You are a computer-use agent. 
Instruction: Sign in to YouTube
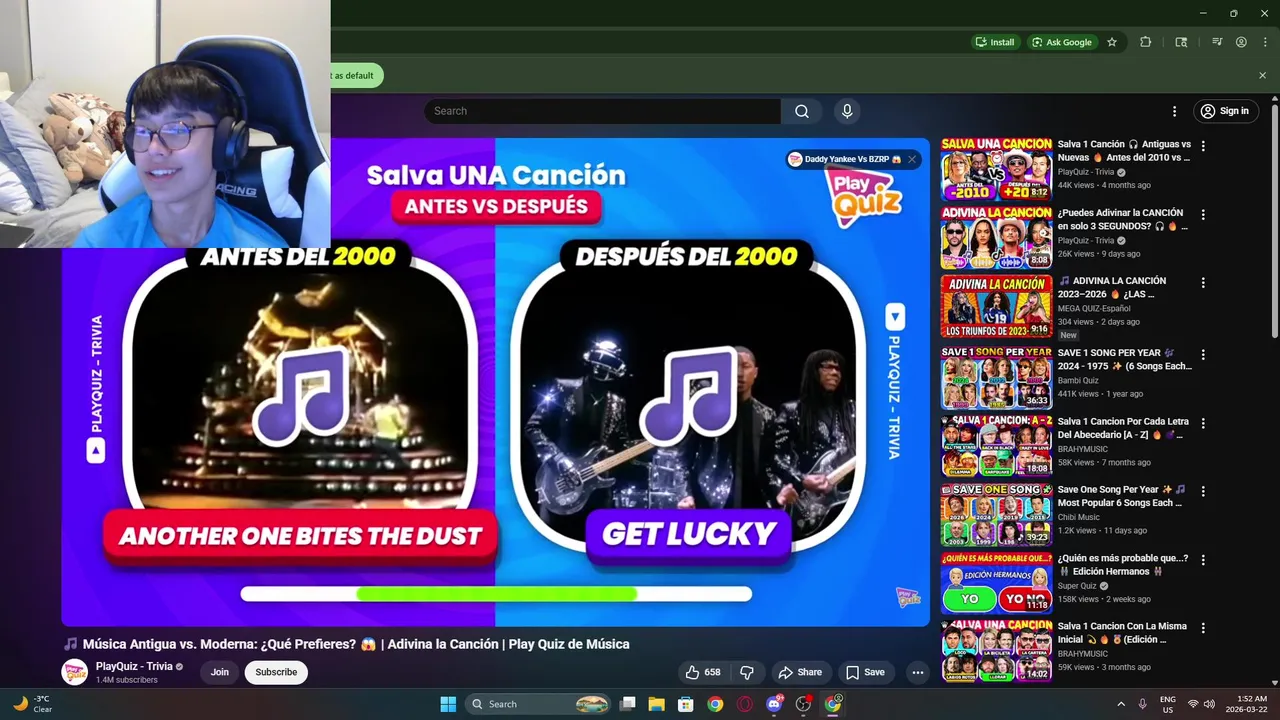[x=1225, y=111]
